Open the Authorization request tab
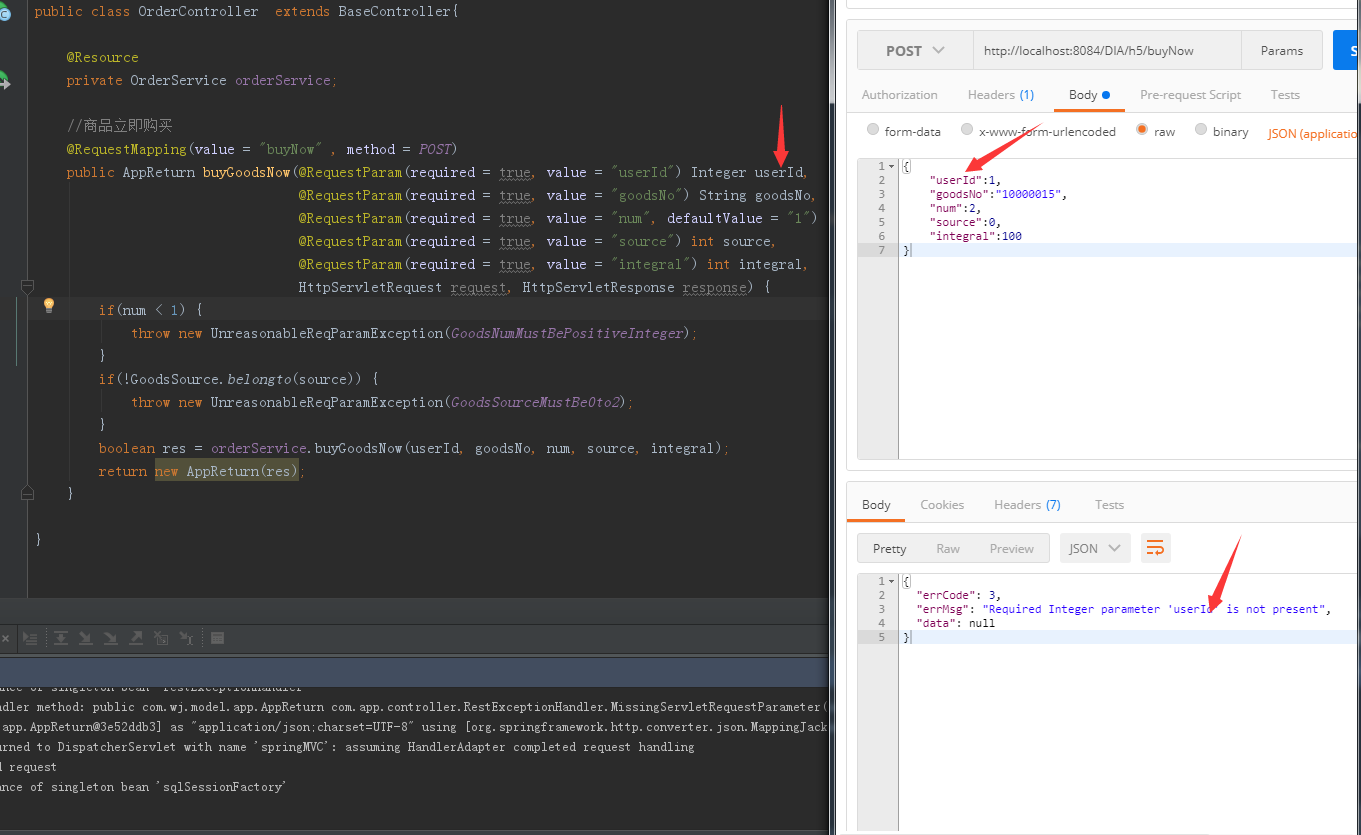 pyautogui.click(x=900, y=95)
